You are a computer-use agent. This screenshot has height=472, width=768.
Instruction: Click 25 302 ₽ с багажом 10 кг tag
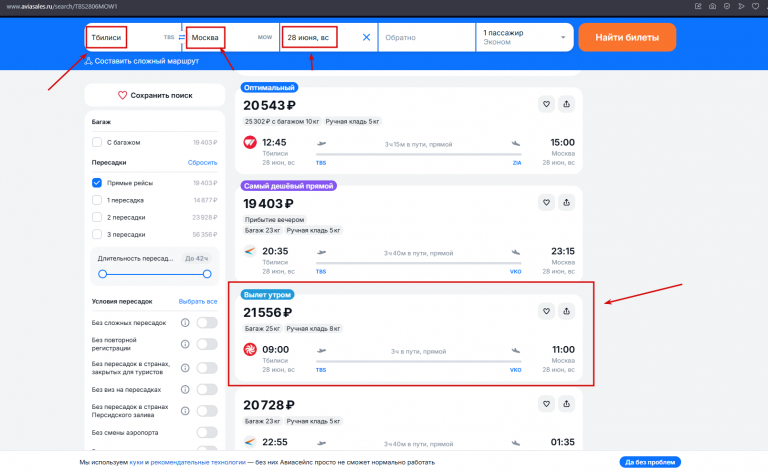click(x=282, y=121)
